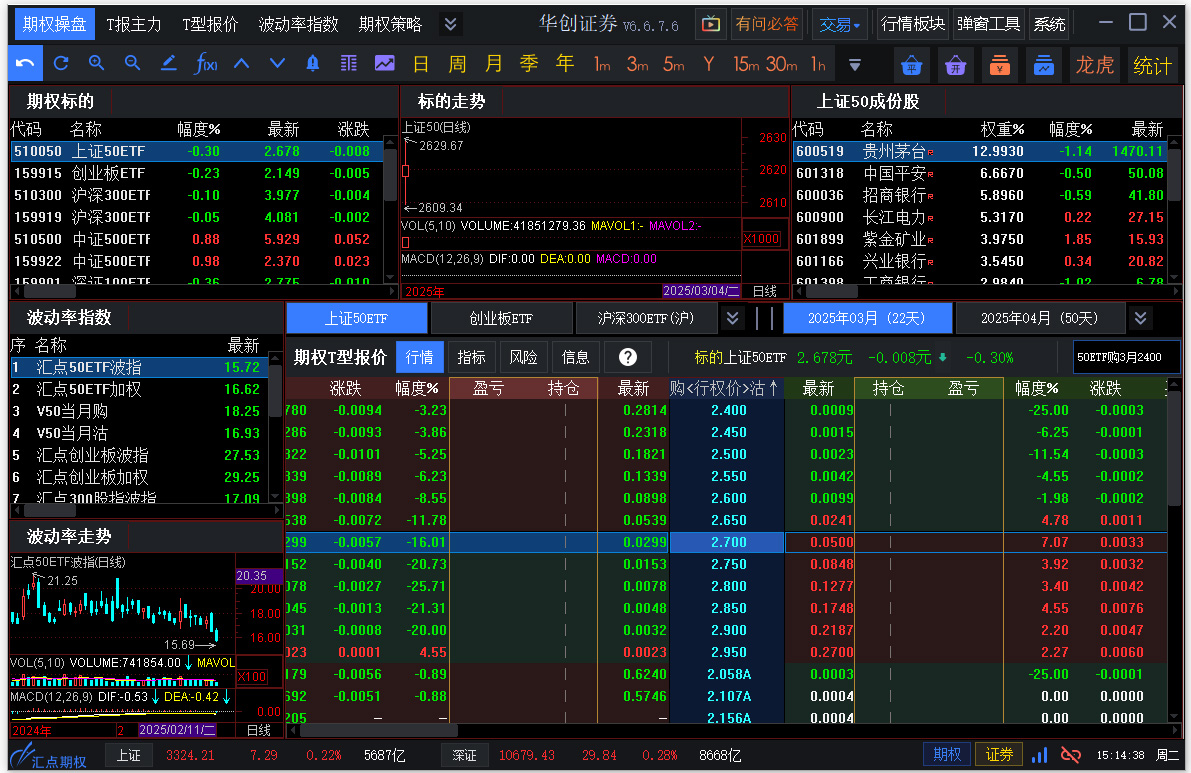Expand more expiry months chevron
The width and height of the screenshot is (1191, 773).
[x=1140, y=318]
